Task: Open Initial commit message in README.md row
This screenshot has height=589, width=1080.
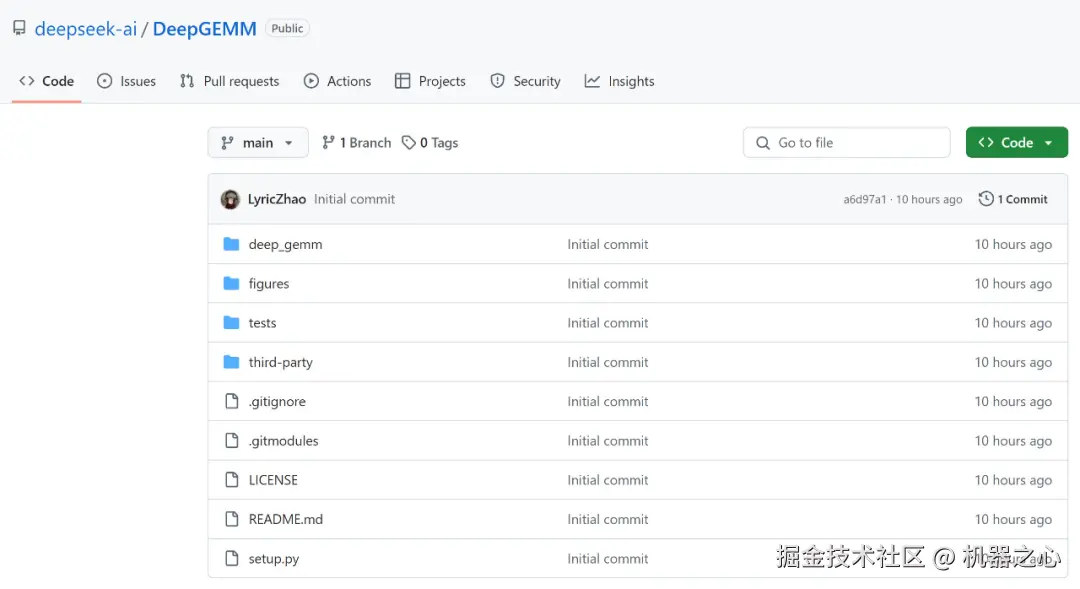Action: pyautogui.click(x=608, y=519)
